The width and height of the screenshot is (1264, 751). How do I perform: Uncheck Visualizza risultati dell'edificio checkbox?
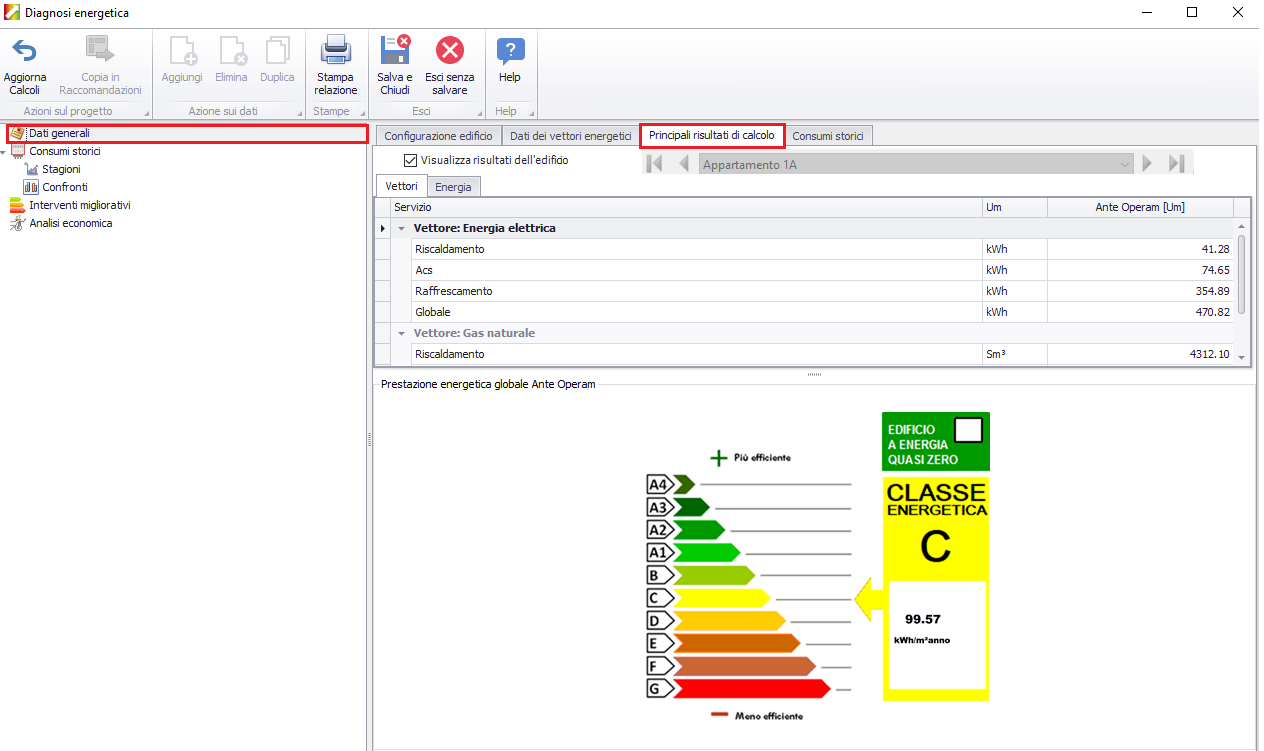410,160
